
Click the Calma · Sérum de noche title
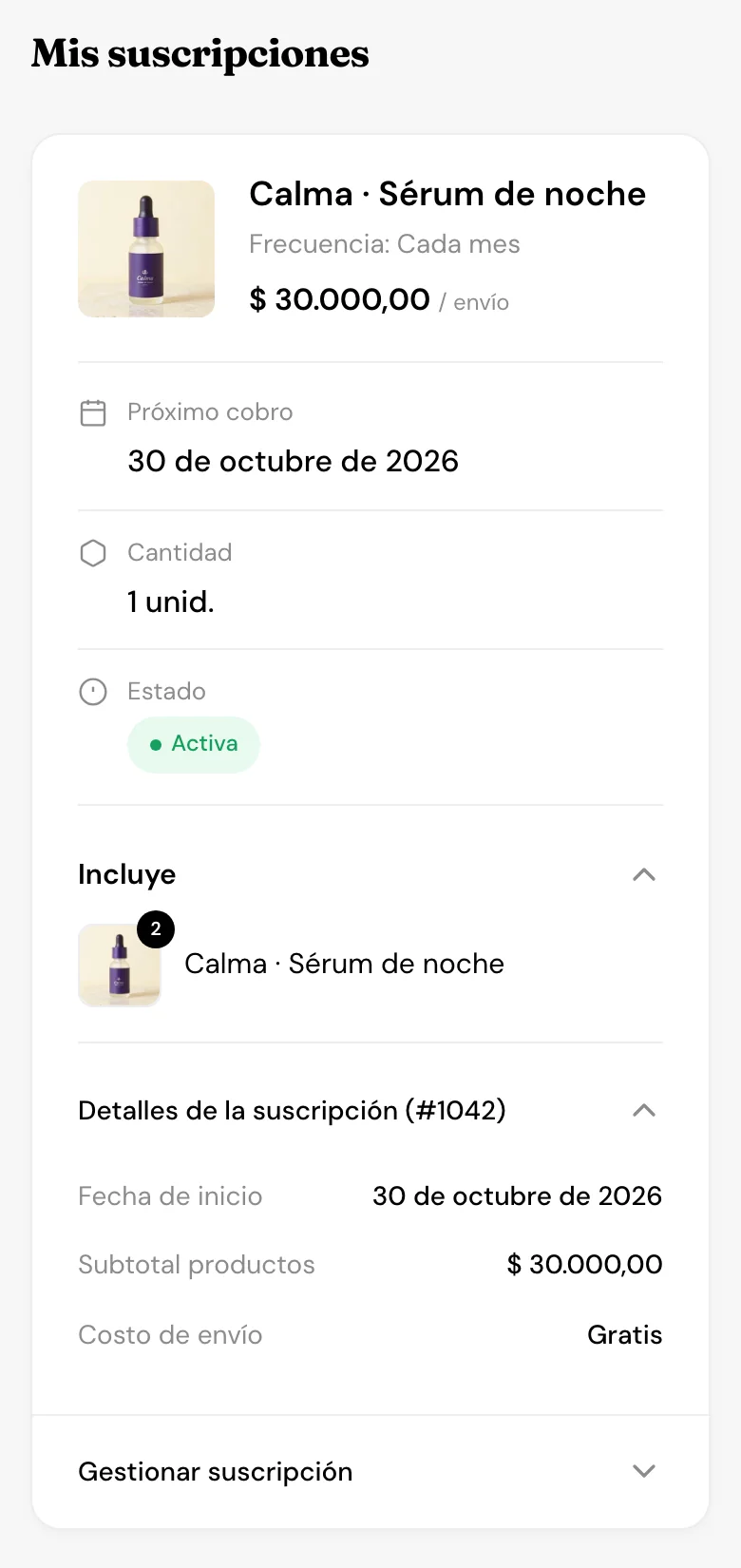point(447,194)
